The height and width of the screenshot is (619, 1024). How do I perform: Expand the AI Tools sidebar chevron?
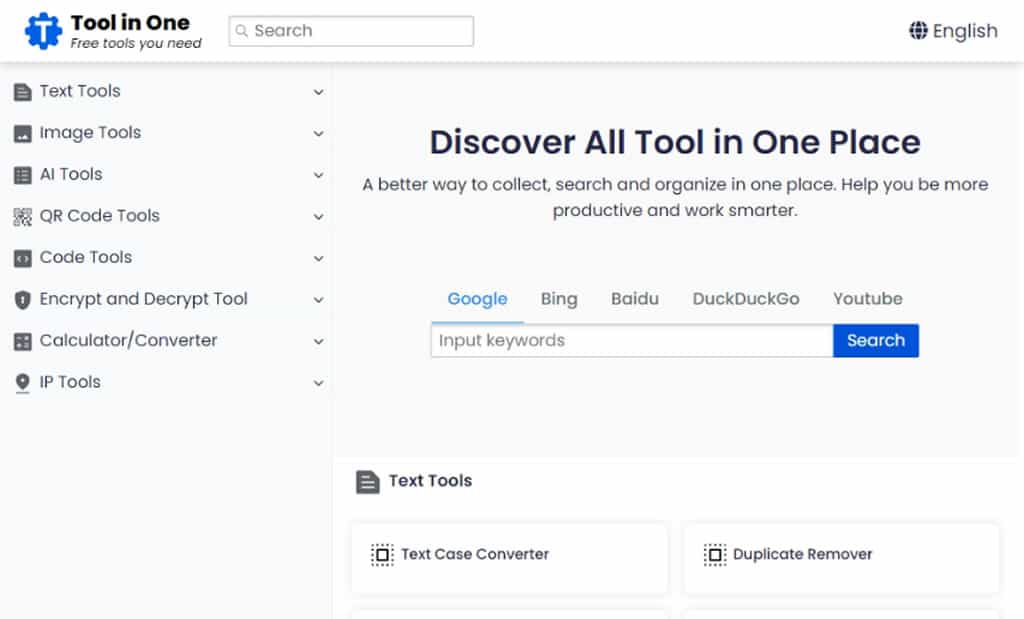(318, 175)
